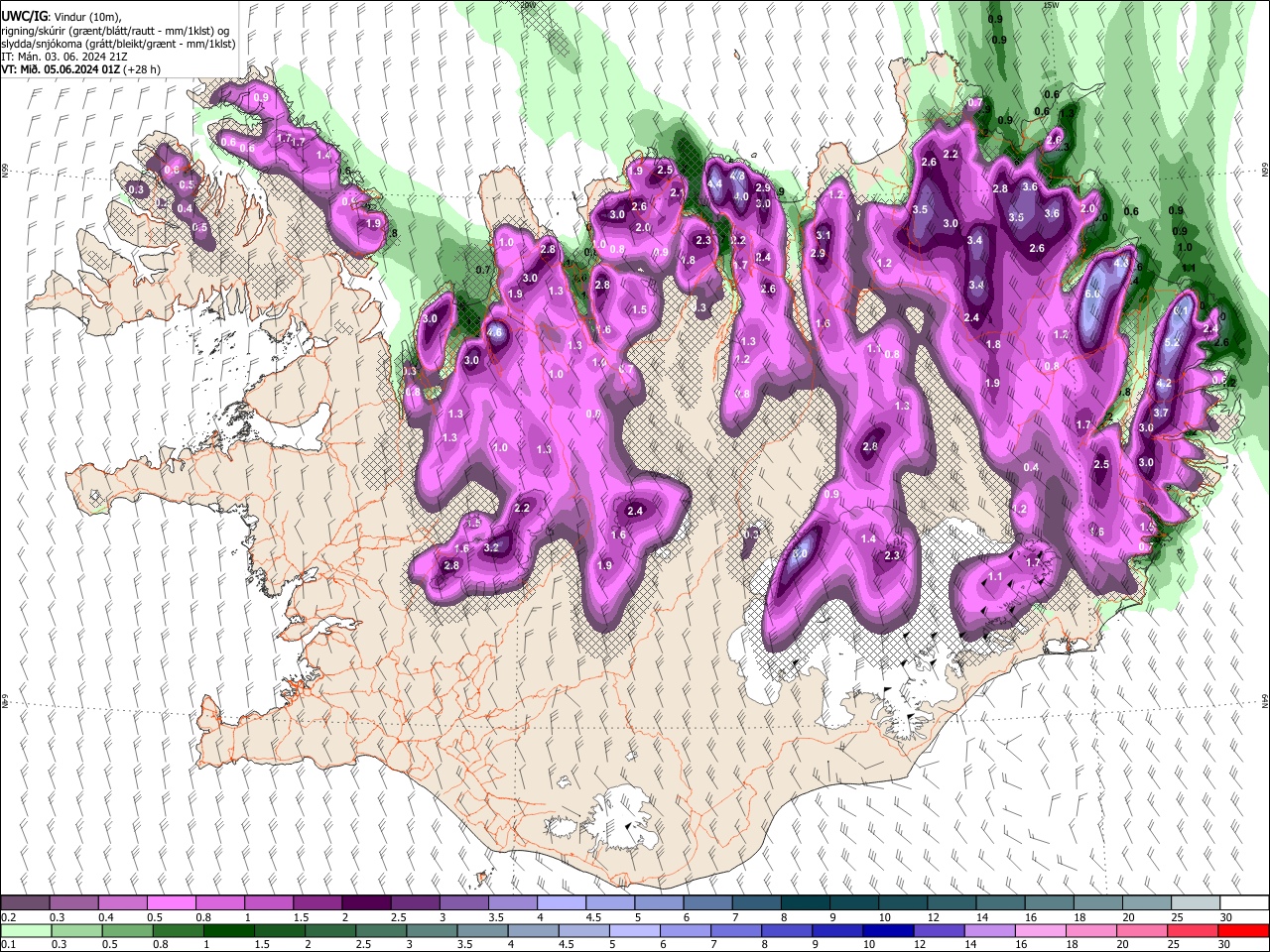This screenshot has height=952, width=1270.
Task: Pick the pale blue lower-row swatch starting at 5
Action: coord(635,930)
